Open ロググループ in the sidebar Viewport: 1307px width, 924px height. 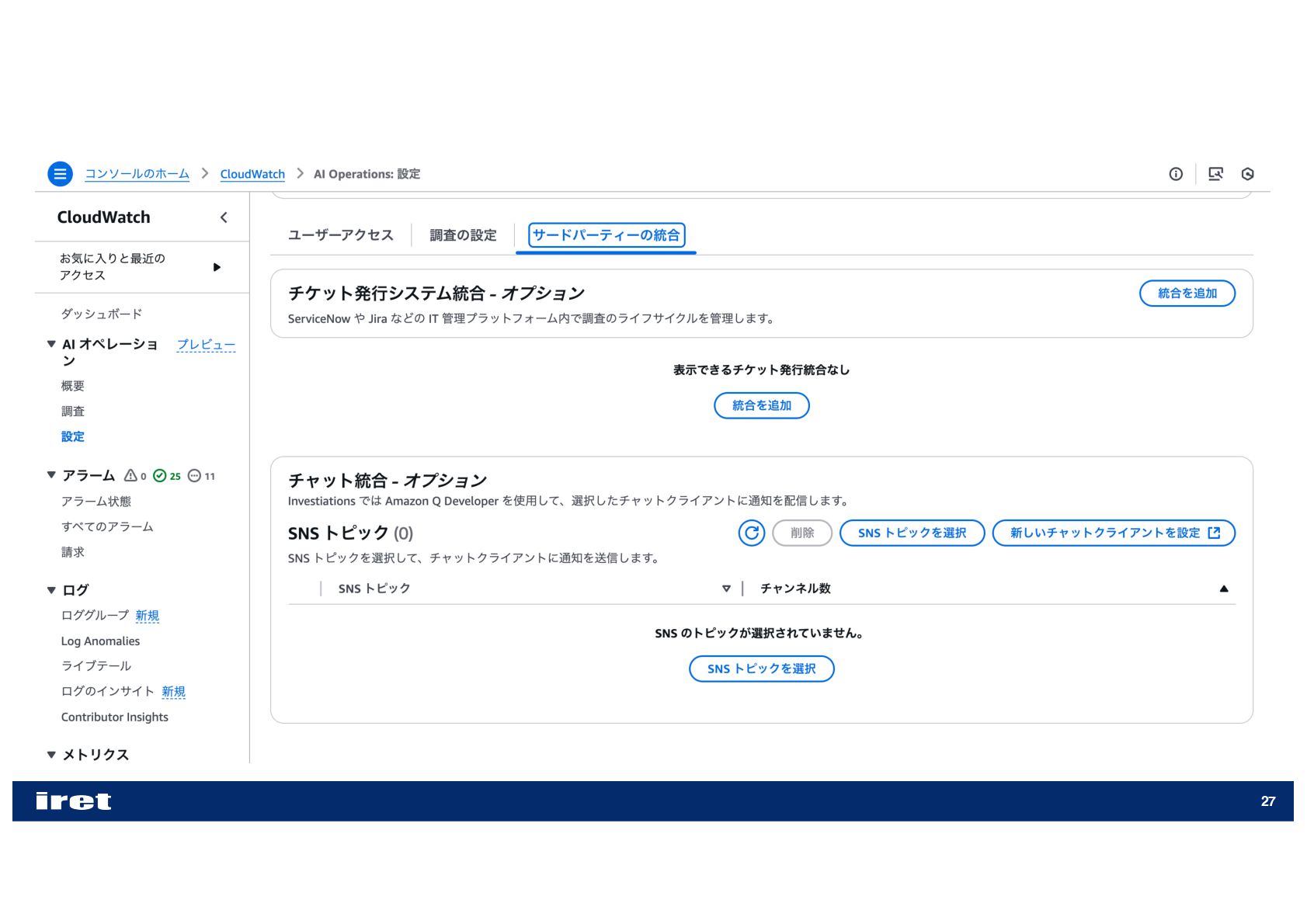click(x=95, y=615)
